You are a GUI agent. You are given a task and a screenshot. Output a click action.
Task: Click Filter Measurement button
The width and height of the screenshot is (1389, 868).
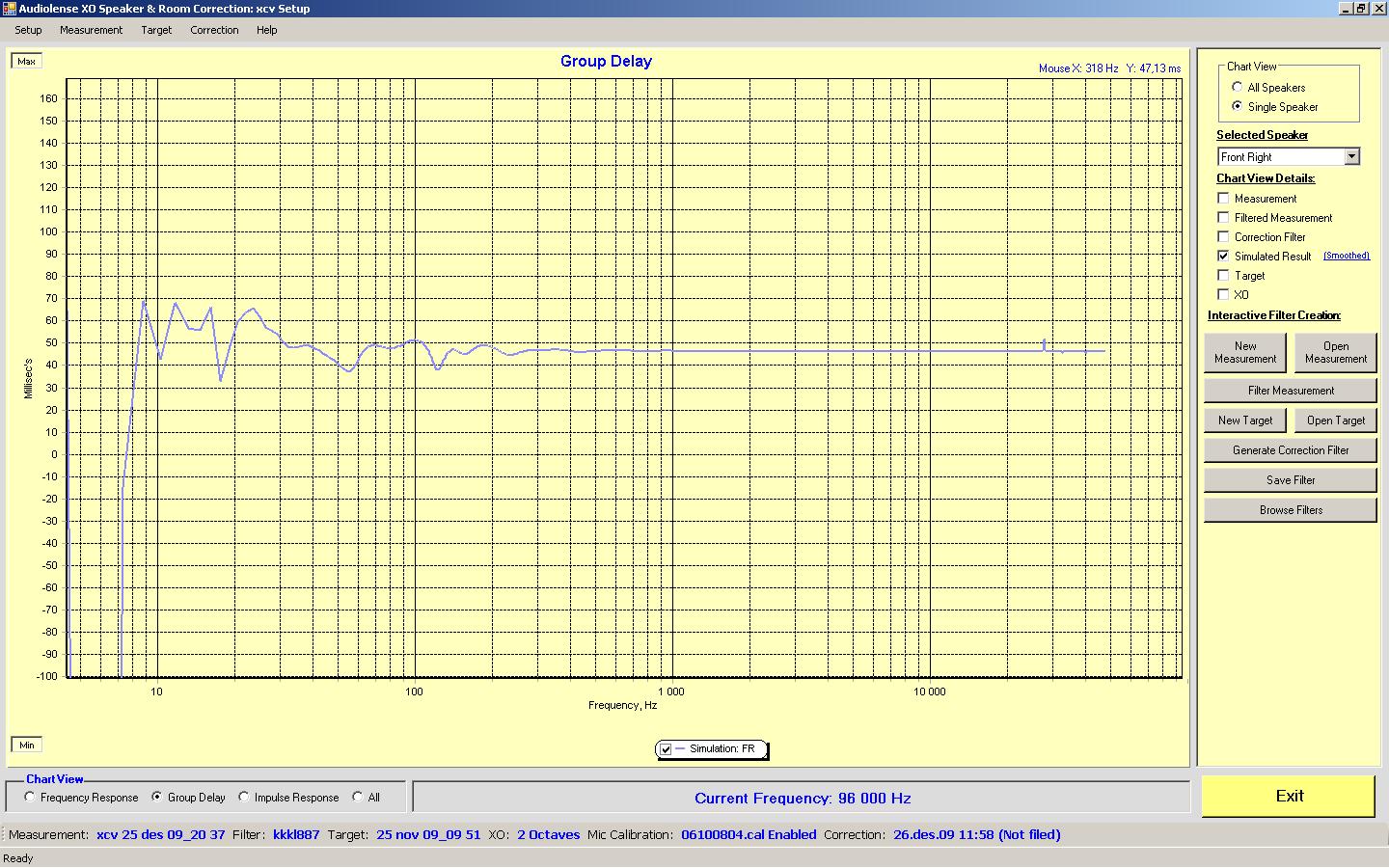point(1291,391)
